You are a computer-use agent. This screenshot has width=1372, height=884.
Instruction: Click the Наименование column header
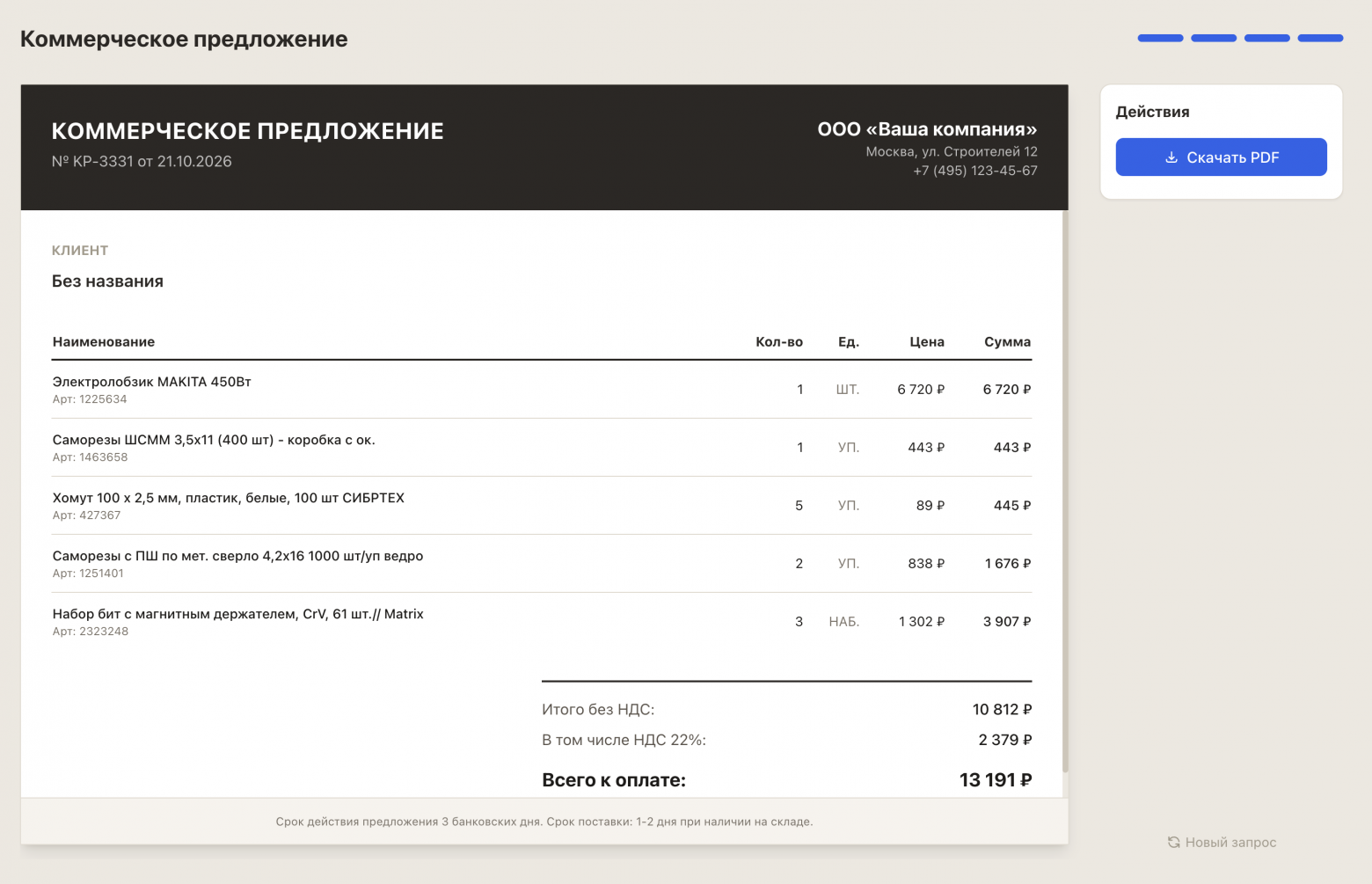104,342
